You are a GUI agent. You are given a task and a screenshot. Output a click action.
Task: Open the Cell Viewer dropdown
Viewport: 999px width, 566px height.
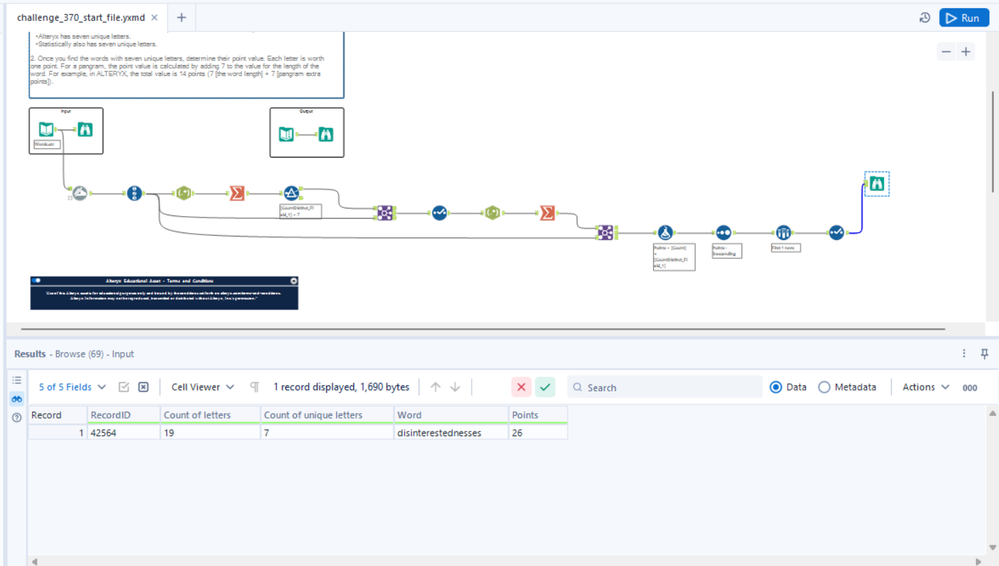pyautogui.click(x=203, y=387)
